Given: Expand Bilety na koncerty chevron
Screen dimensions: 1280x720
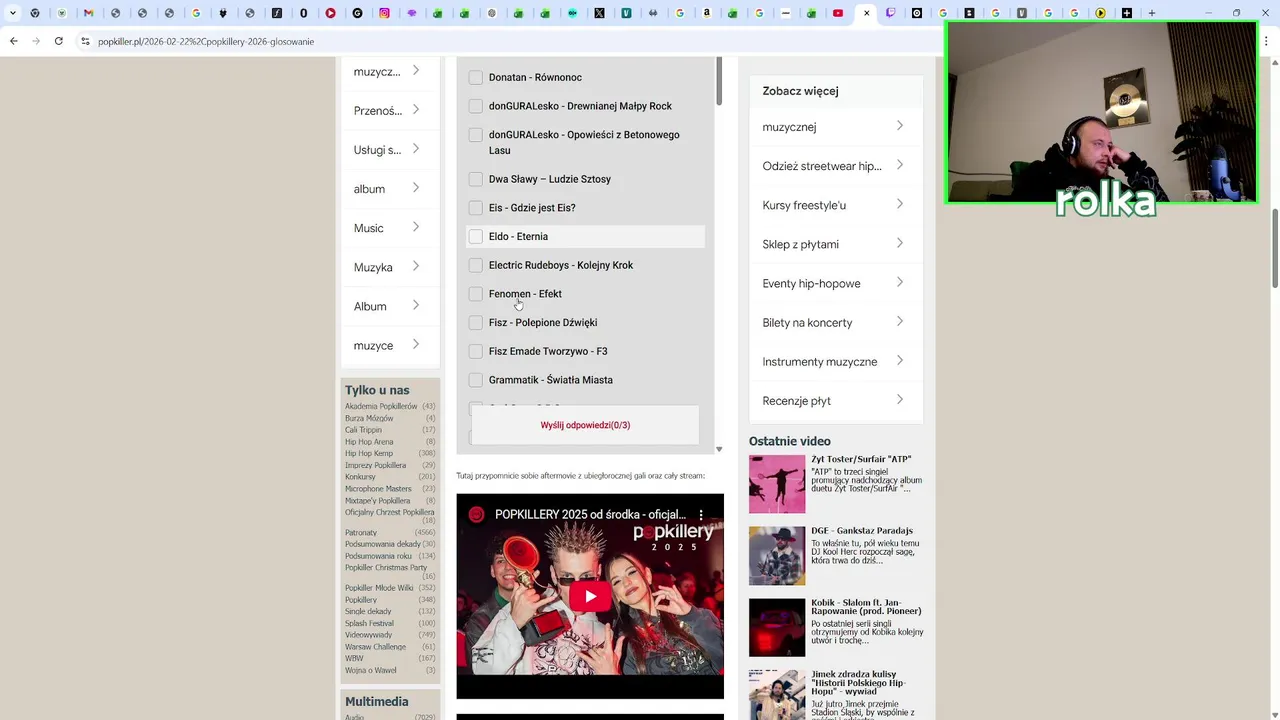Looking at the screenshot, I should pos(900,321).
